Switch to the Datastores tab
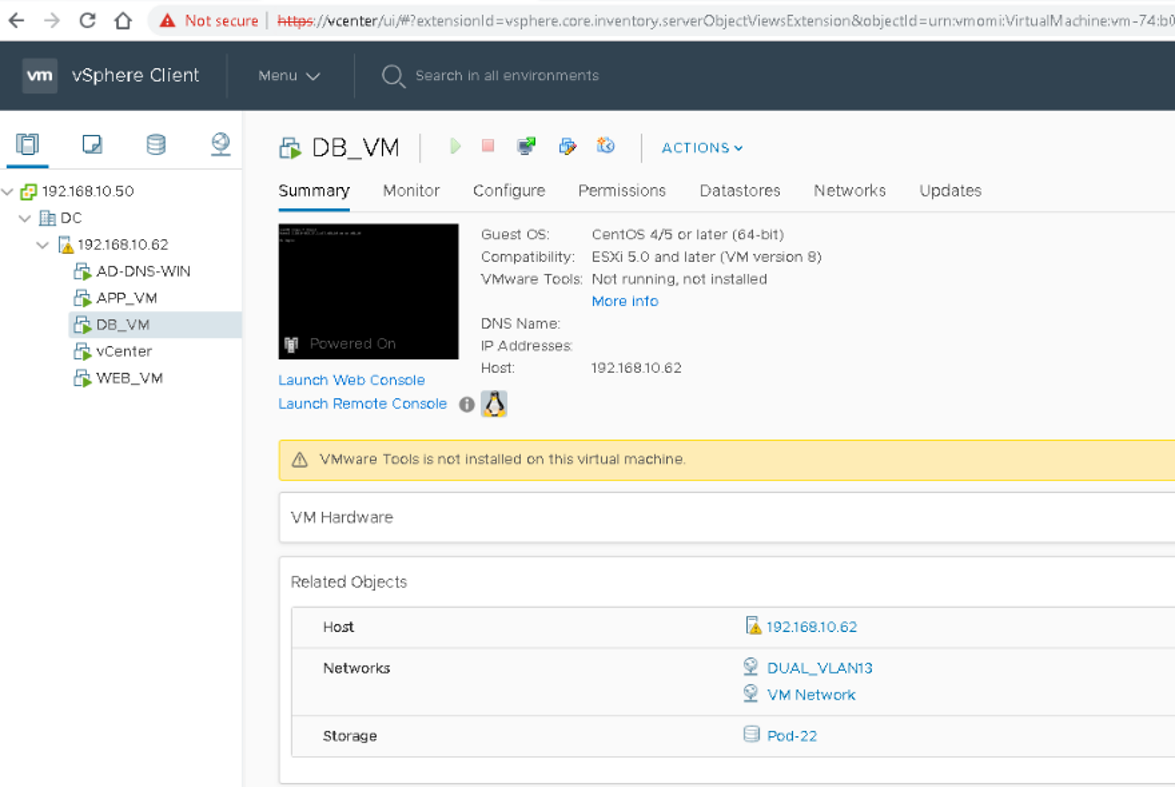Screen dimensions: 1175x787 [740, 190]
